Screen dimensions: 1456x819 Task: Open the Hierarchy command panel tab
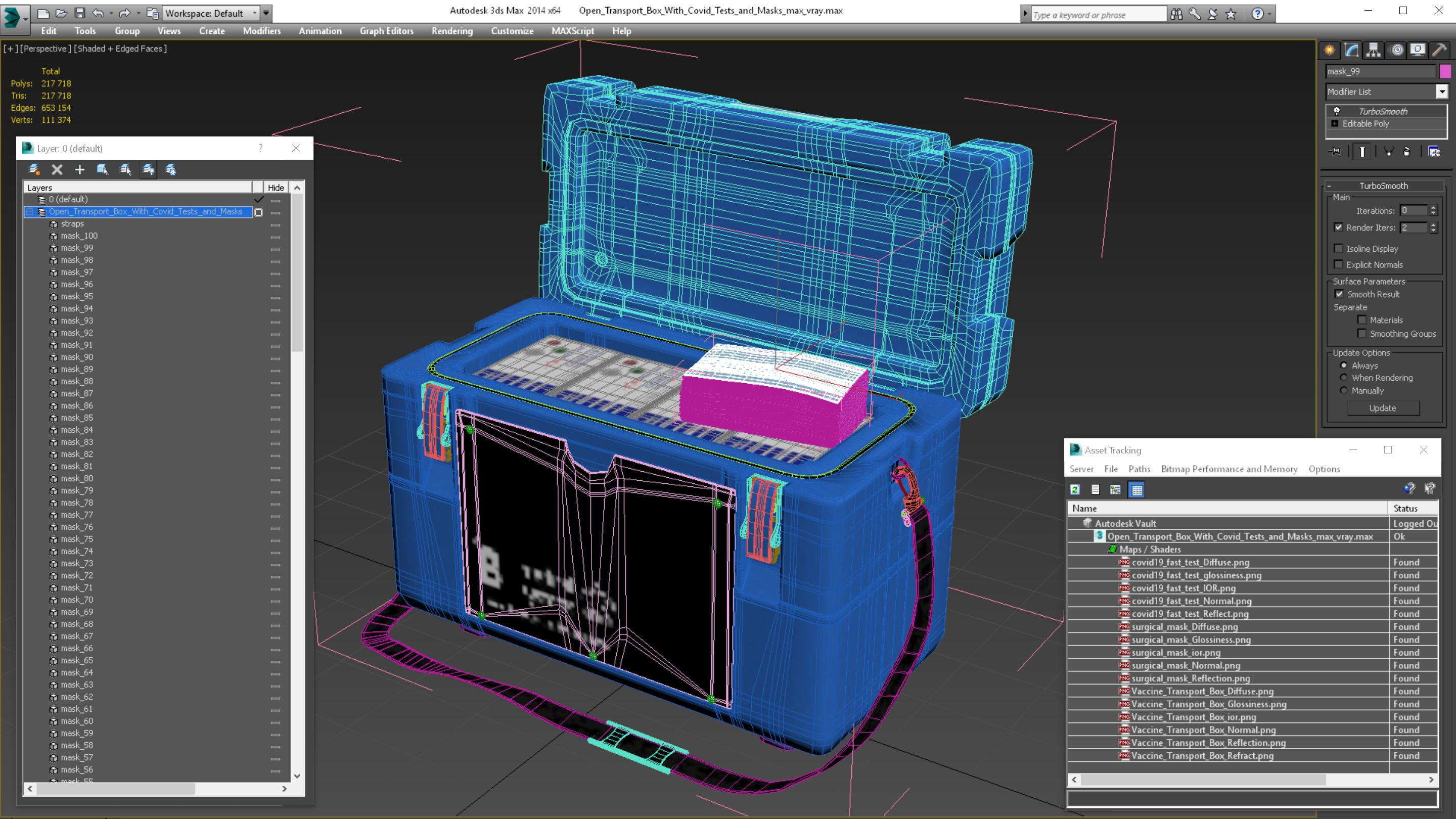pos(1374,51)
